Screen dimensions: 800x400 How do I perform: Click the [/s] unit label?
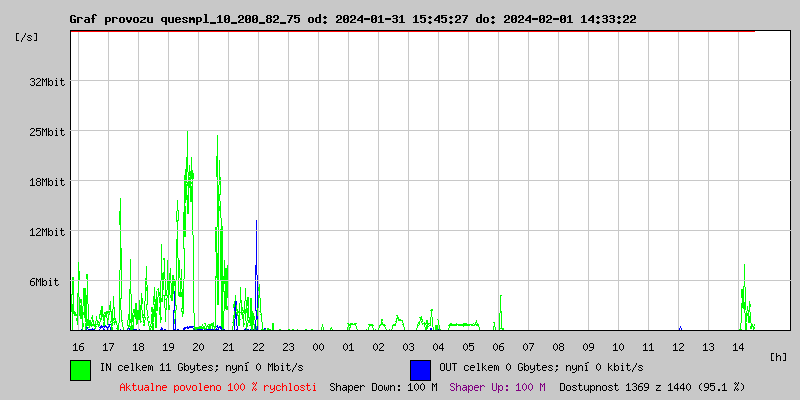pos(28,37)
